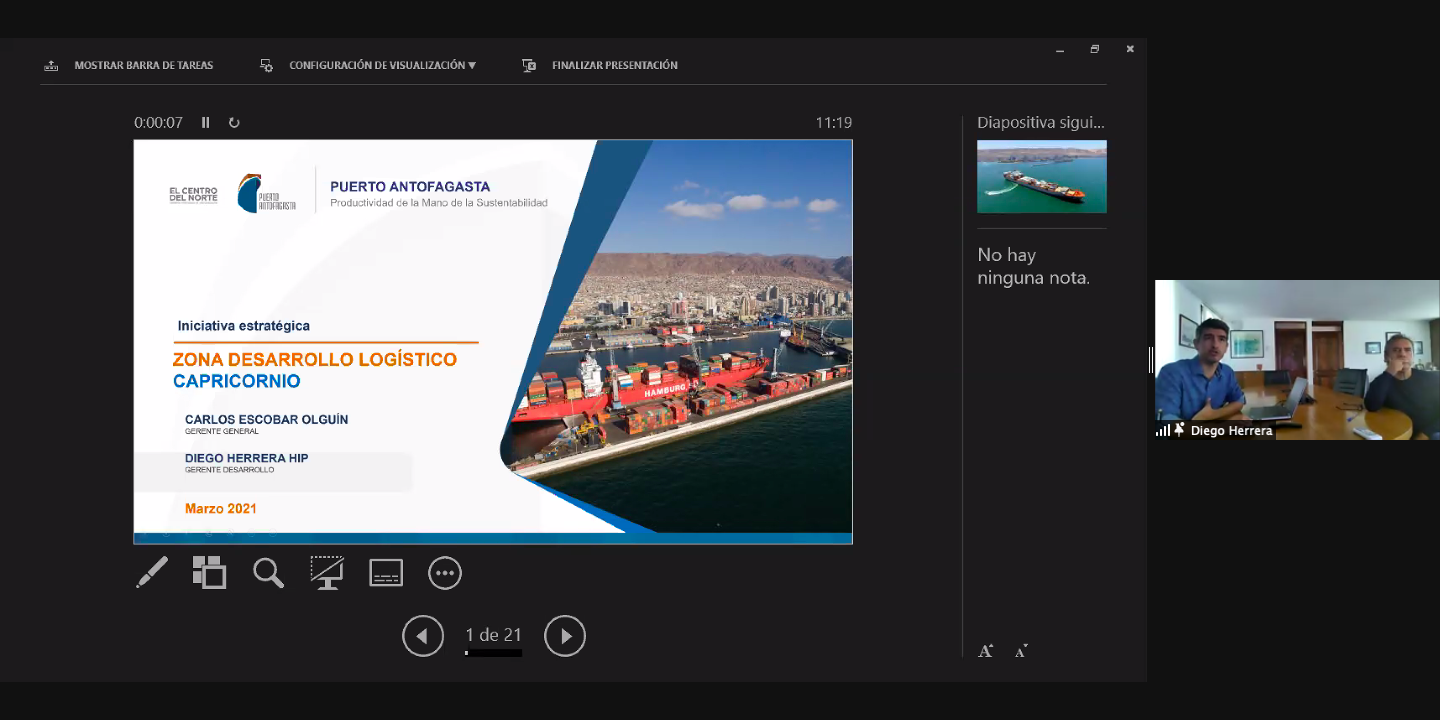This screenshot has width=1440, height=720.
Task: Restart the presentation timer
Action: click(234, 123)
